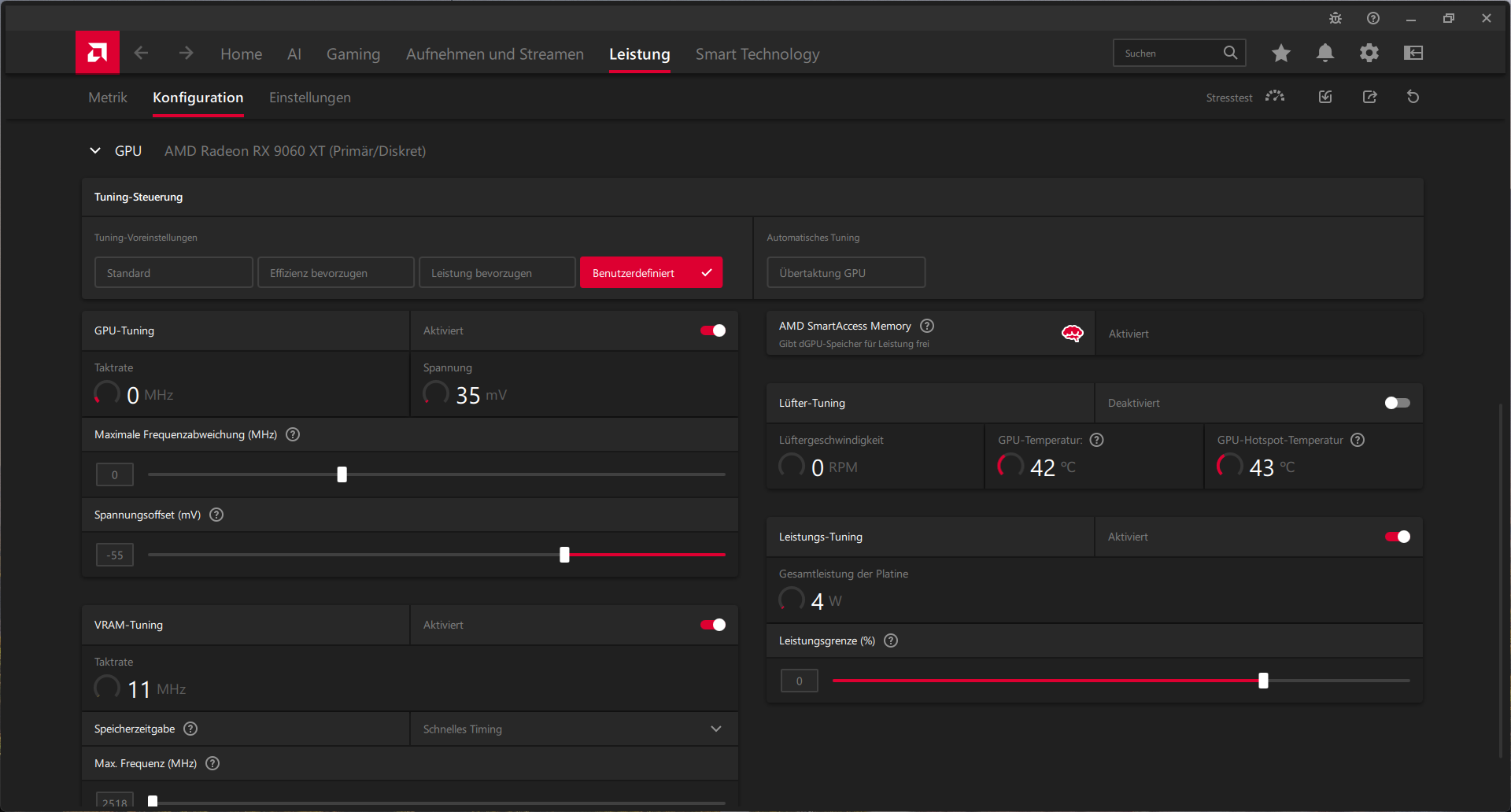Open help for AMD SmartAccess Memory
This screenshot has height=812, width=1511.
(x=927, y=326)
